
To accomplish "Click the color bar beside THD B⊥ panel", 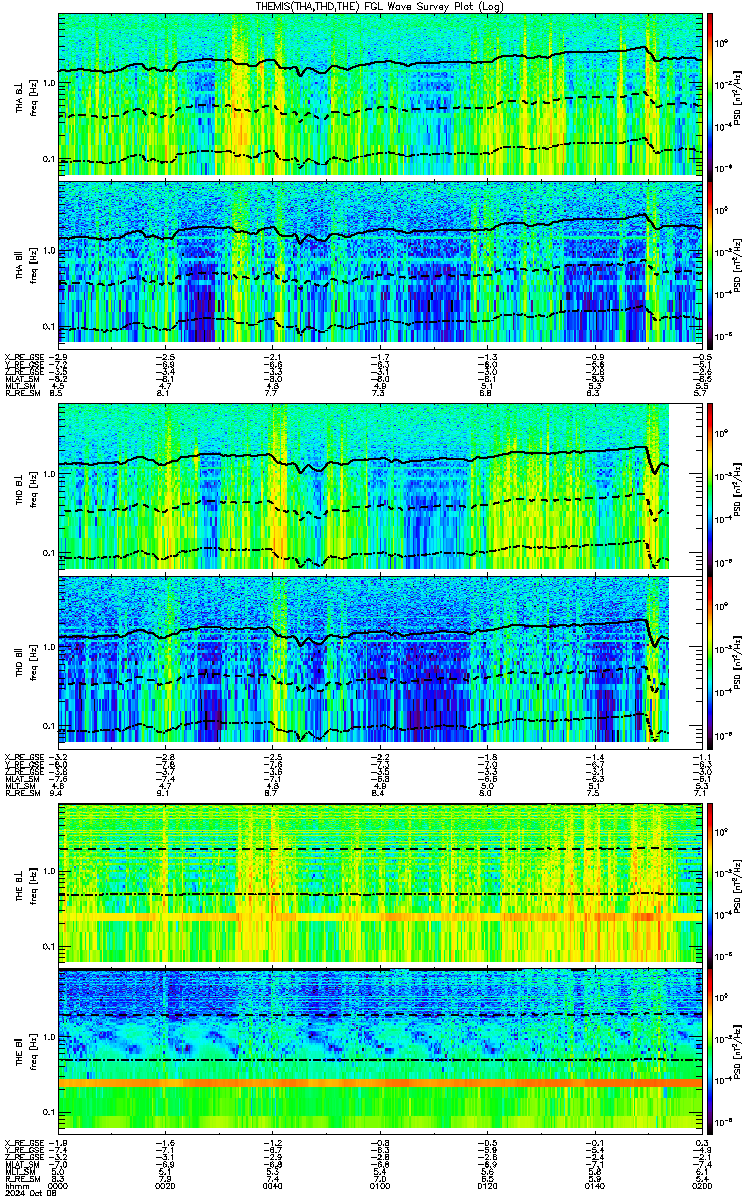I will [x=710, y=488].
